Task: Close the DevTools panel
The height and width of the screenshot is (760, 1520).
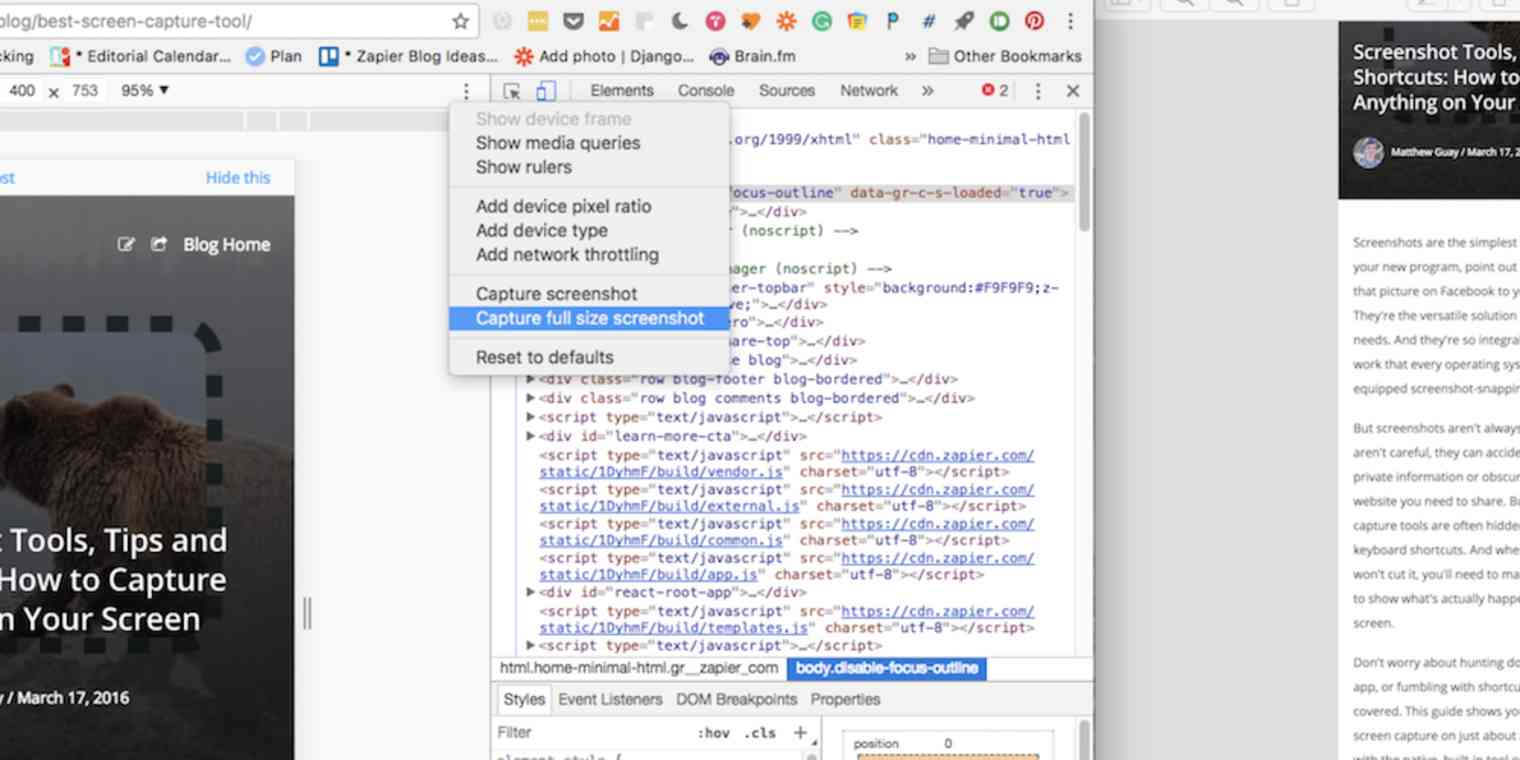Action: click(1073, 91)
